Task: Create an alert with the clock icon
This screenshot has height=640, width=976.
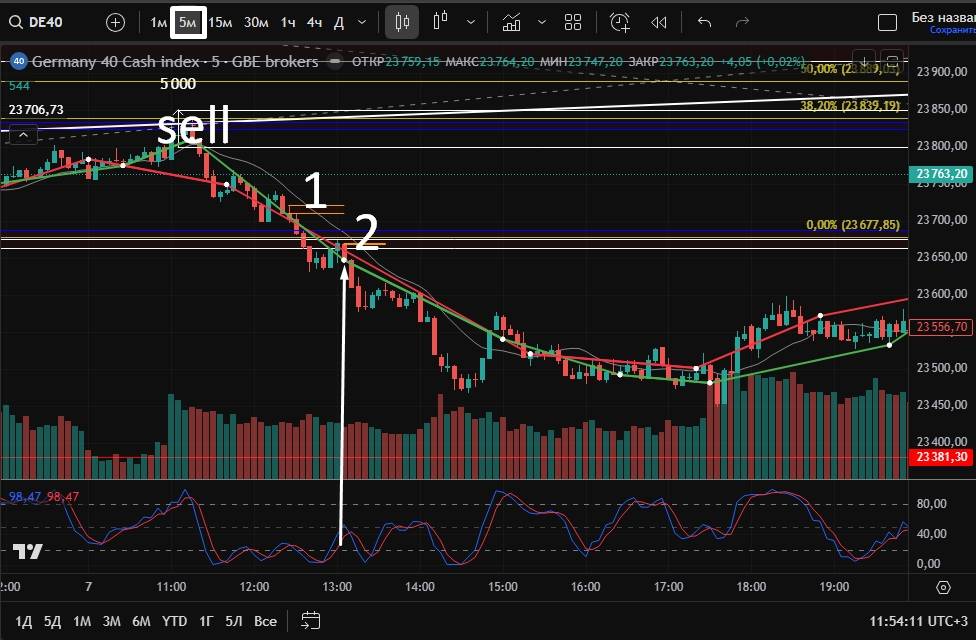Action: [620, 22]
